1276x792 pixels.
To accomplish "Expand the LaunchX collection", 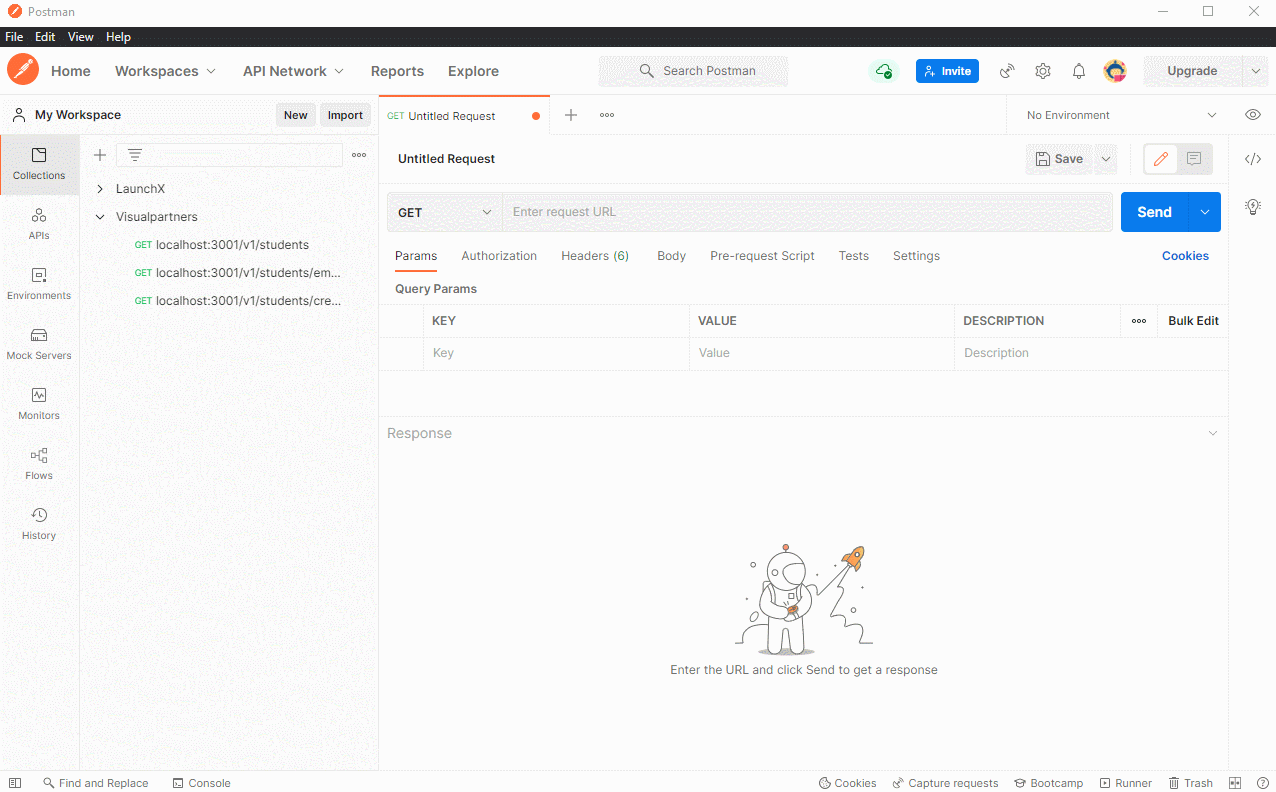I will pos(100,189).
